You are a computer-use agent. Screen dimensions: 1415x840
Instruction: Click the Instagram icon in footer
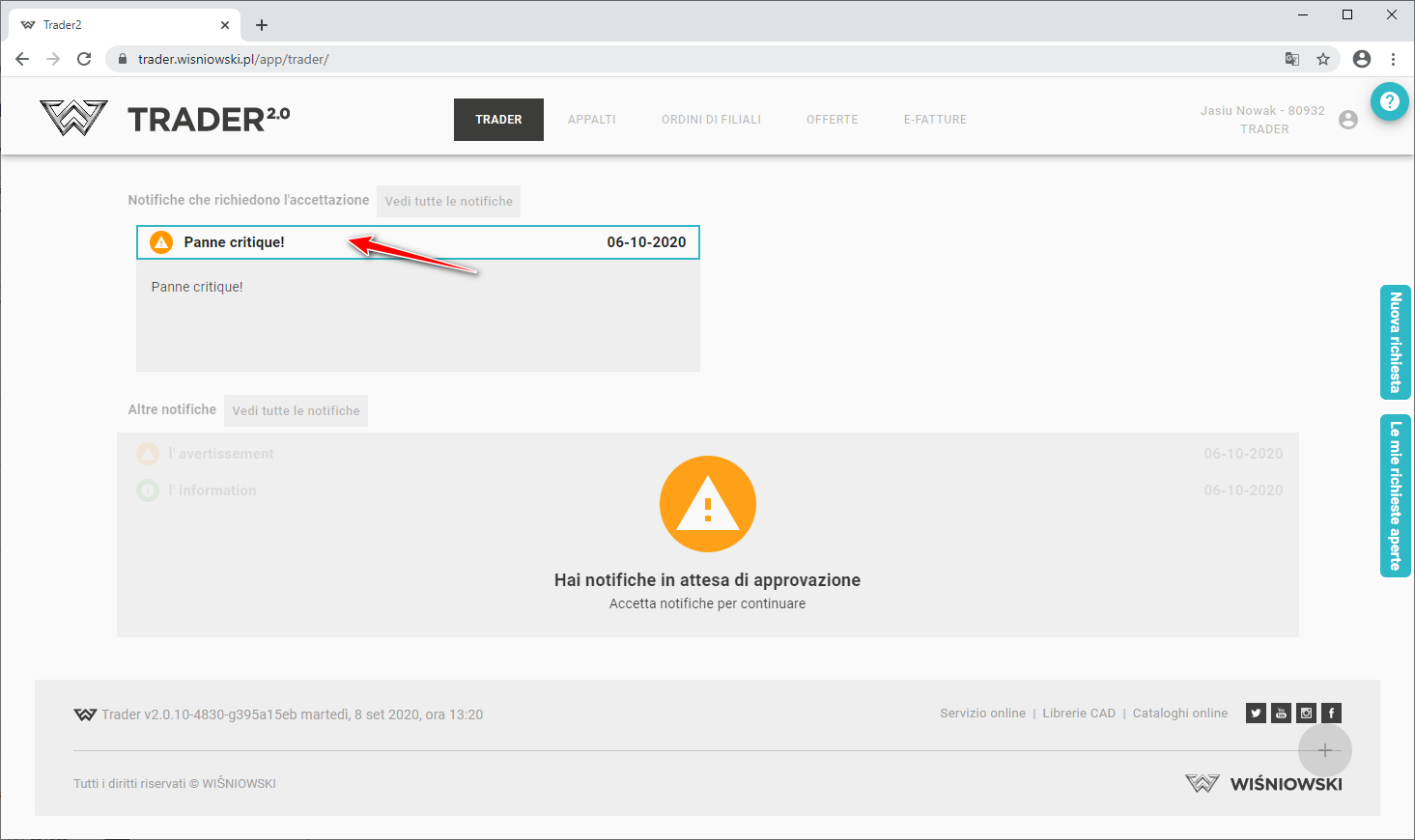tap(1306, 714)
